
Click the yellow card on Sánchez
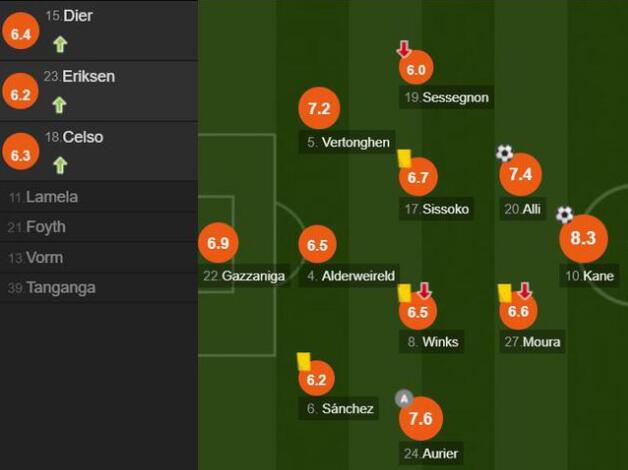[x=304, y=362]
